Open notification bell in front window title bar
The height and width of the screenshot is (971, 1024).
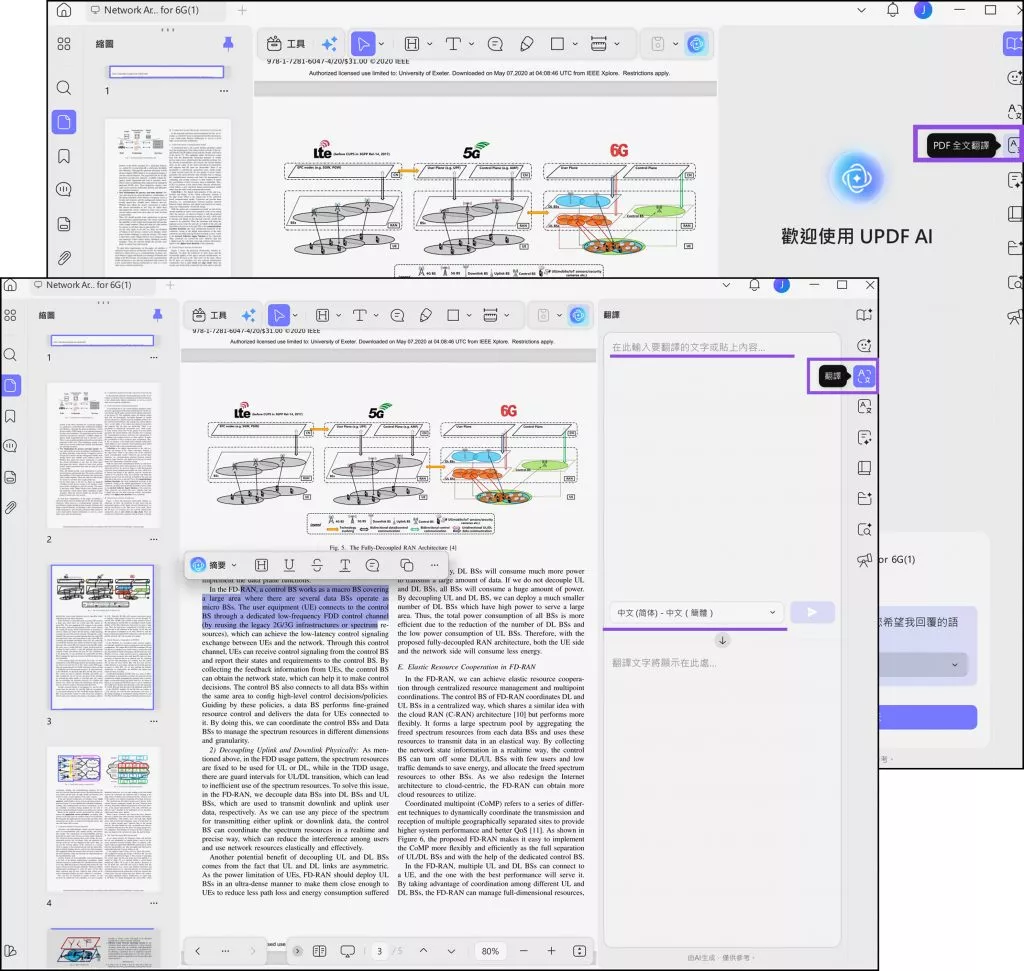754,285
